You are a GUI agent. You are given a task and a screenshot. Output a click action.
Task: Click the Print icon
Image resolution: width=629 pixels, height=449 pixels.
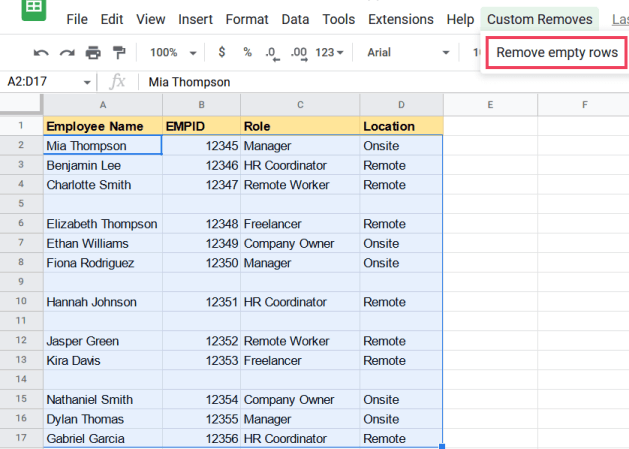click(x=93, y=53)
